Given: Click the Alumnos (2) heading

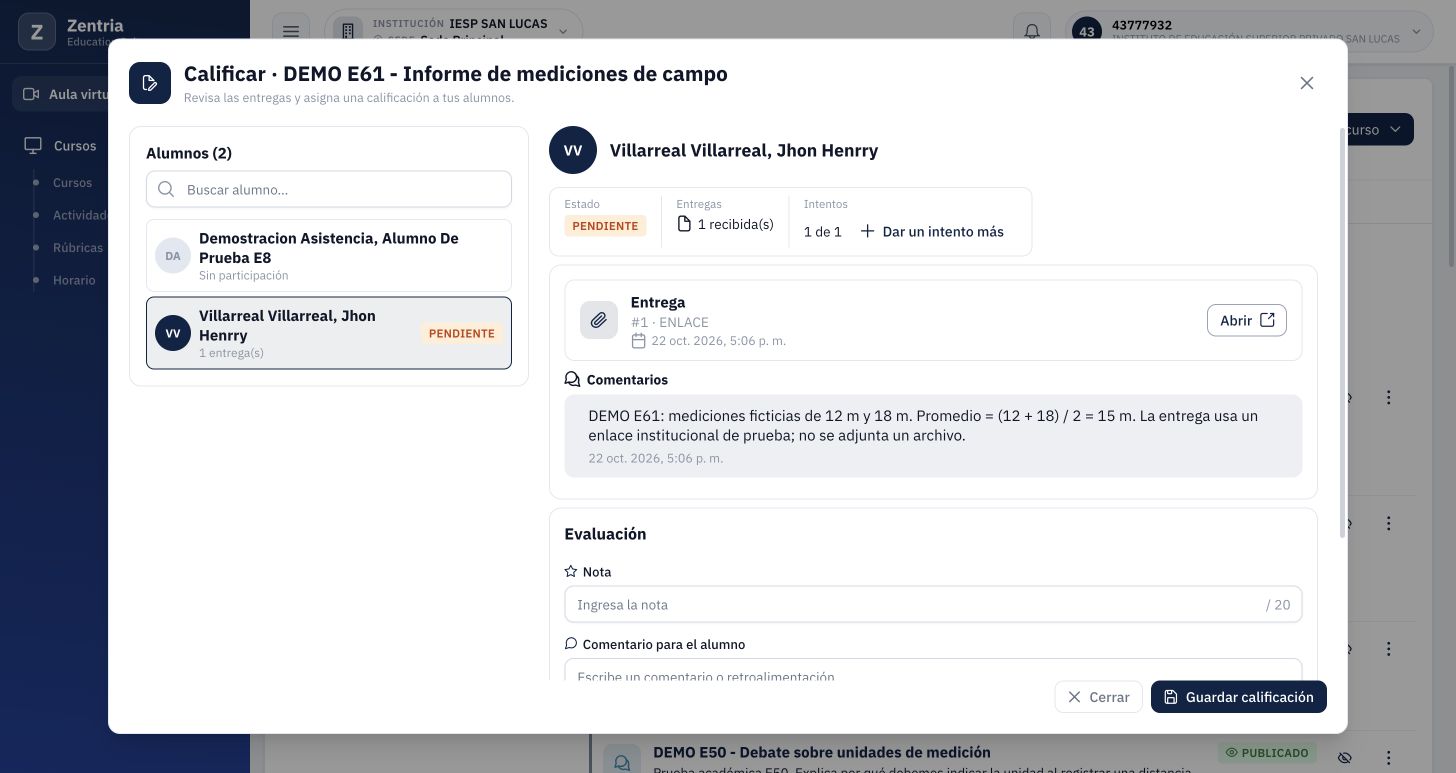Looking at the screenshot, I should (189, 153).
